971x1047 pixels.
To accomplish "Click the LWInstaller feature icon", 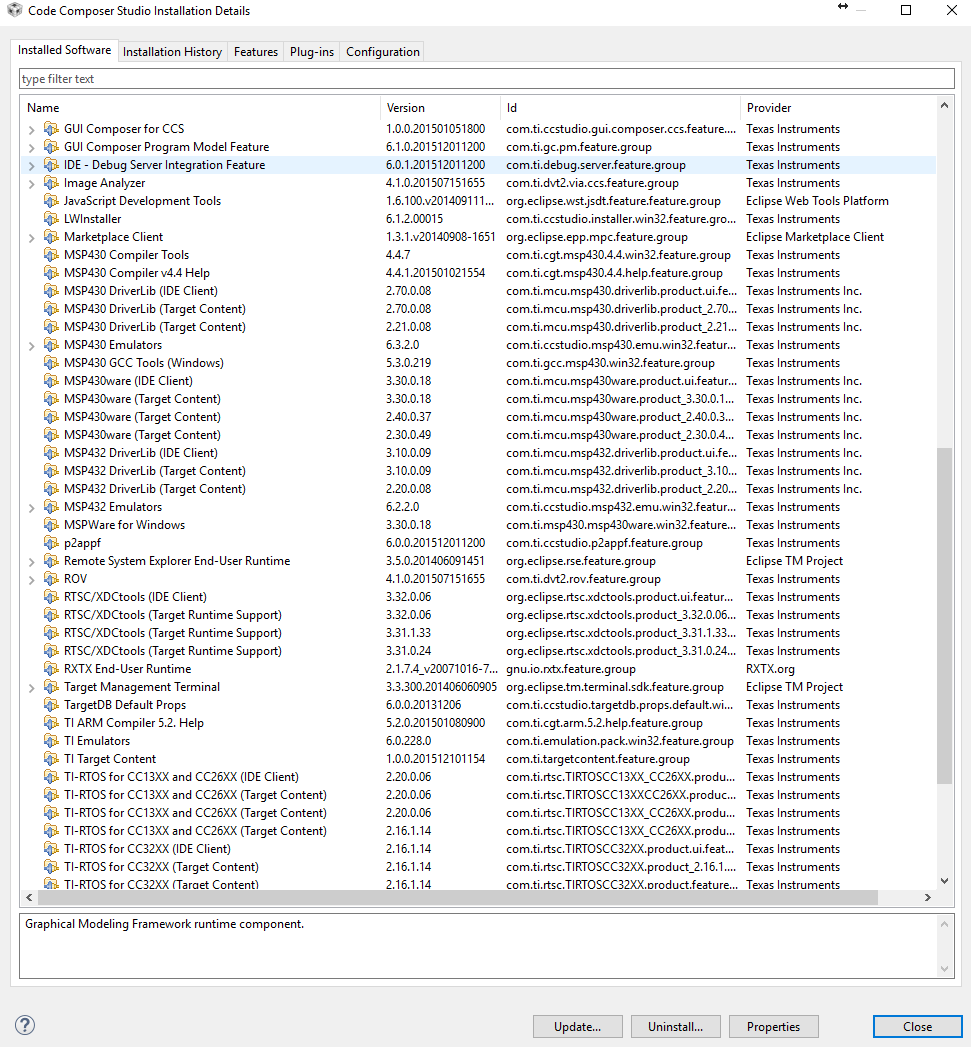I will click(x=51, y=218).
